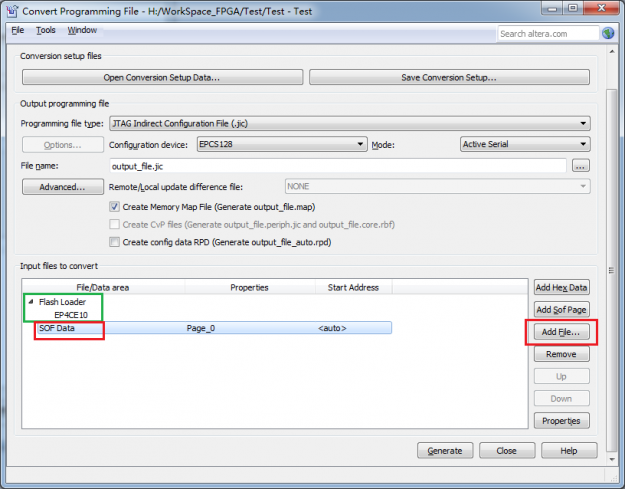Click the file name browse ellipsis button
Screen dimensions: 625x489
(x=580, y=165)
